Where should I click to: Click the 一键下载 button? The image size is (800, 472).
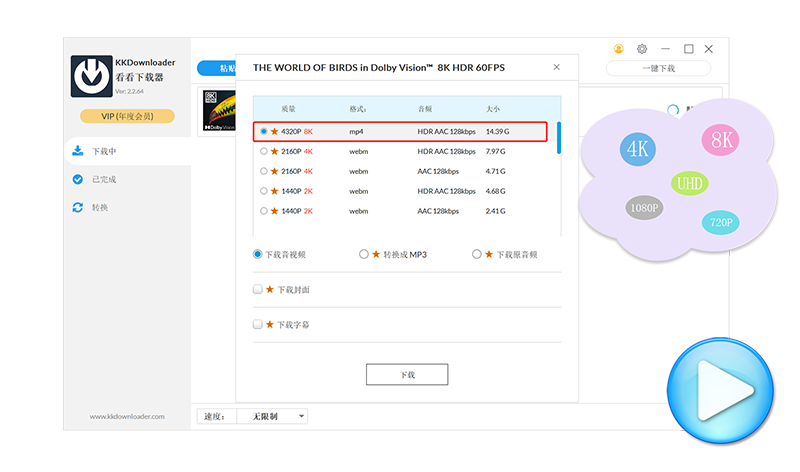pos(657,68)
